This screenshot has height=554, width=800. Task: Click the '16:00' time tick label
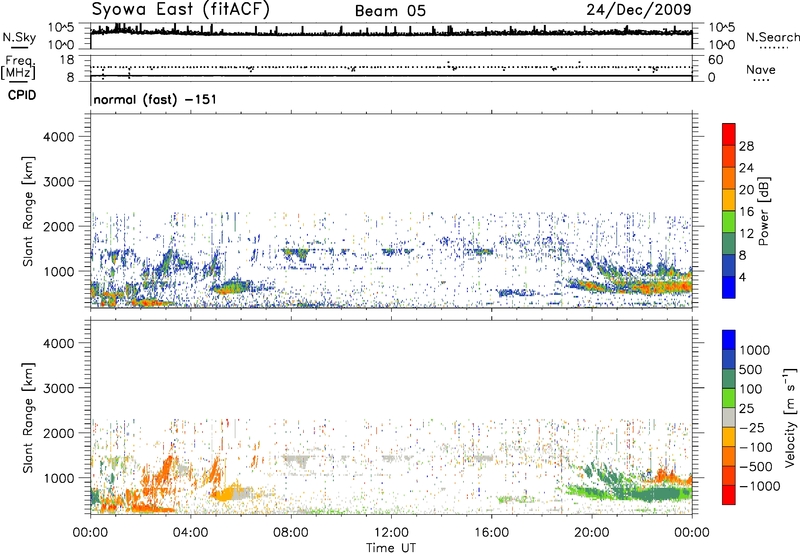[491, 533]
